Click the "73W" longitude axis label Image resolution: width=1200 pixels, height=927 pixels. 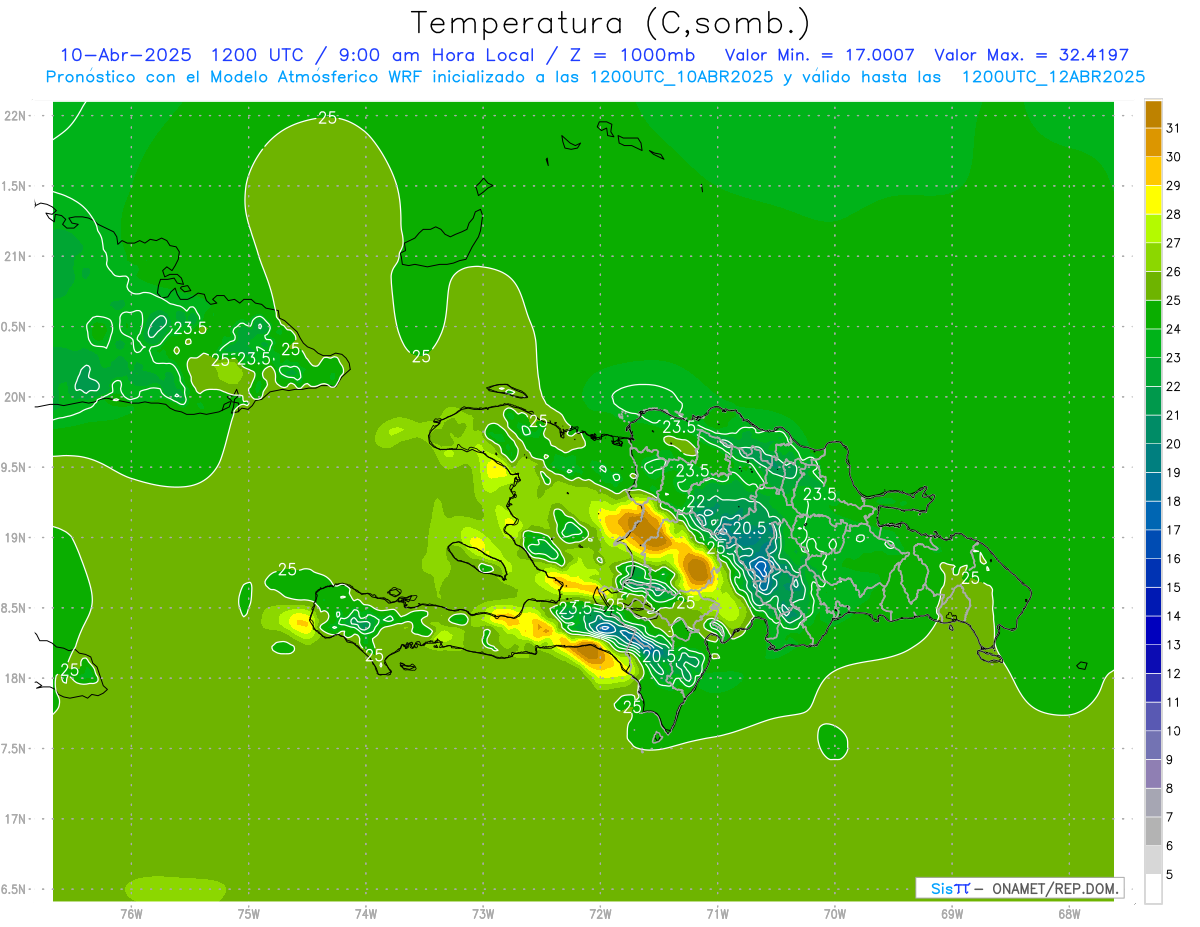483,913
